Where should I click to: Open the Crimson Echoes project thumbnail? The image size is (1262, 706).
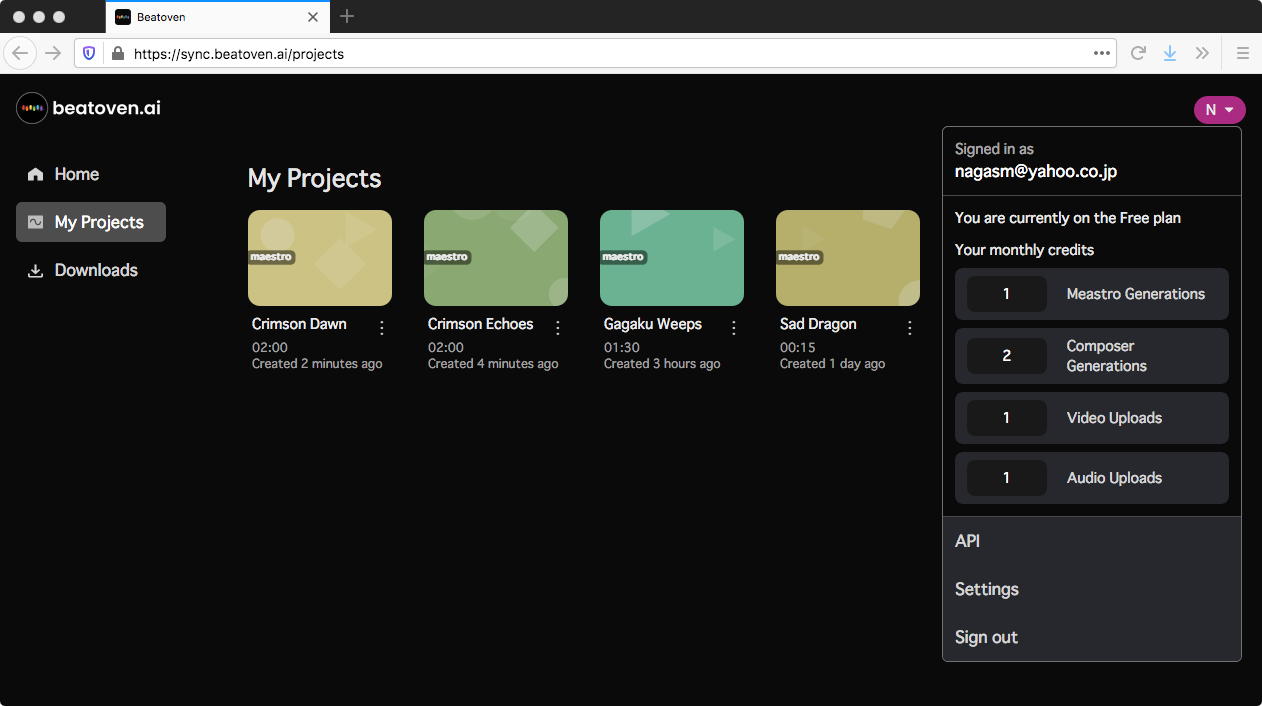pyautogui.click(x=496, y=258)
